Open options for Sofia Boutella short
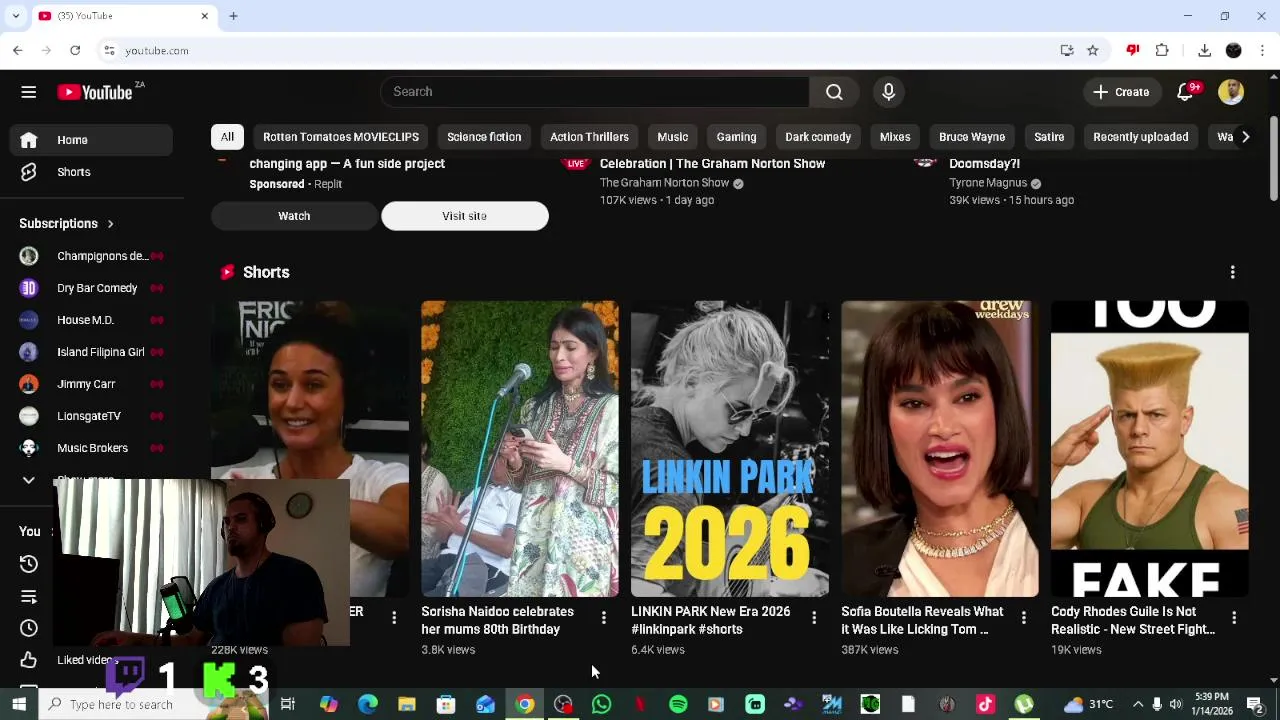 pyautogui.click(x=1024, y=619)
